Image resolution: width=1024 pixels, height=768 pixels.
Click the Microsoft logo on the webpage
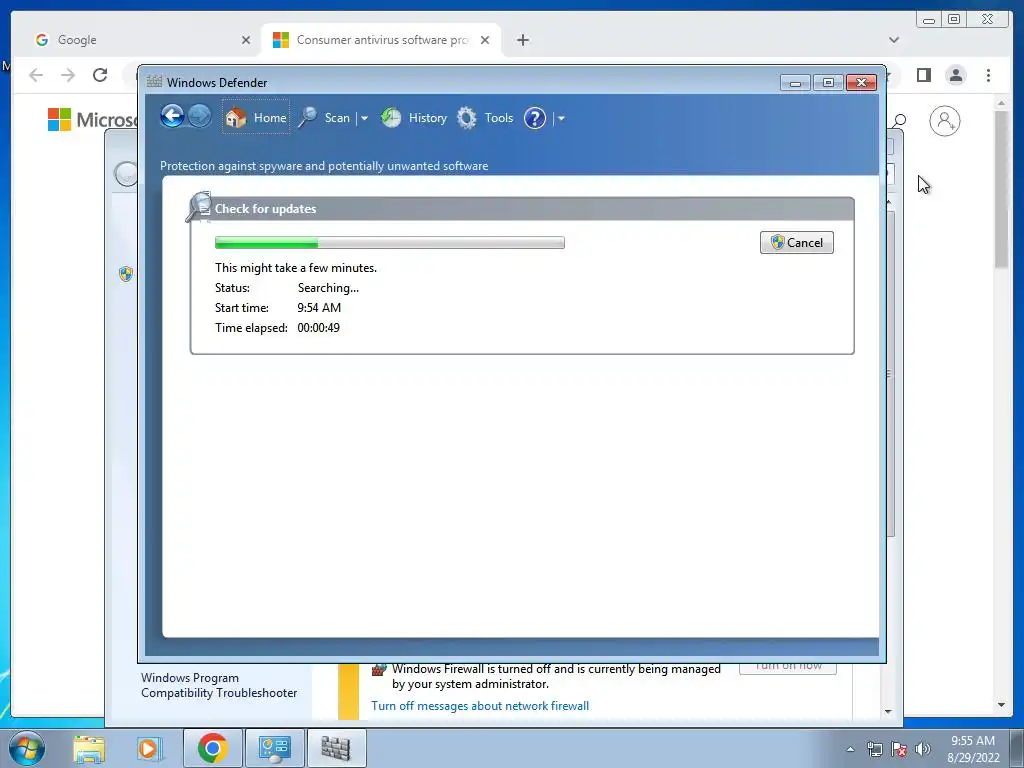tap(93, 120)
